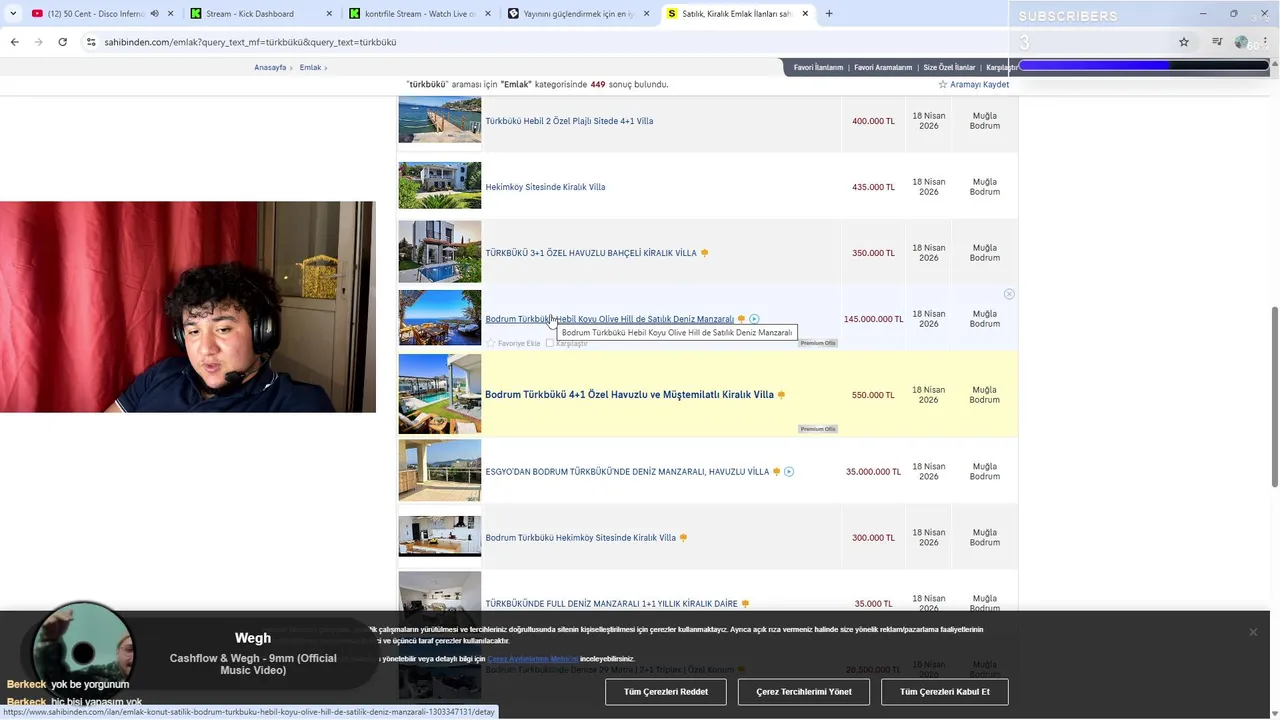Click orange badge on 4+1 Özel Havuzlu listing
The height and width of the screenshot is (720, 1280).
pyautogui.click(x=781, y=395)
